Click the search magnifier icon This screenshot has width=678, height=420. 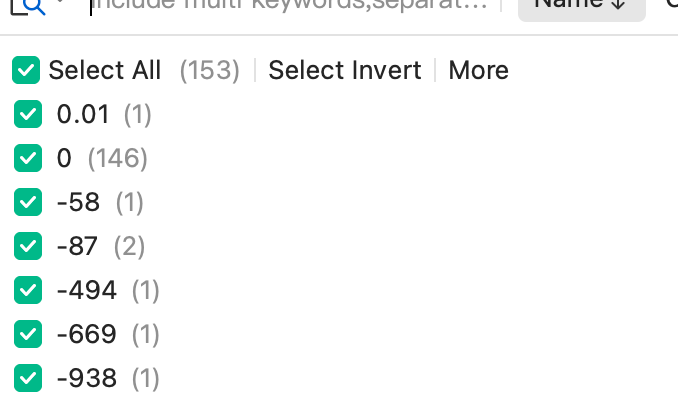(x=32, y=6)
